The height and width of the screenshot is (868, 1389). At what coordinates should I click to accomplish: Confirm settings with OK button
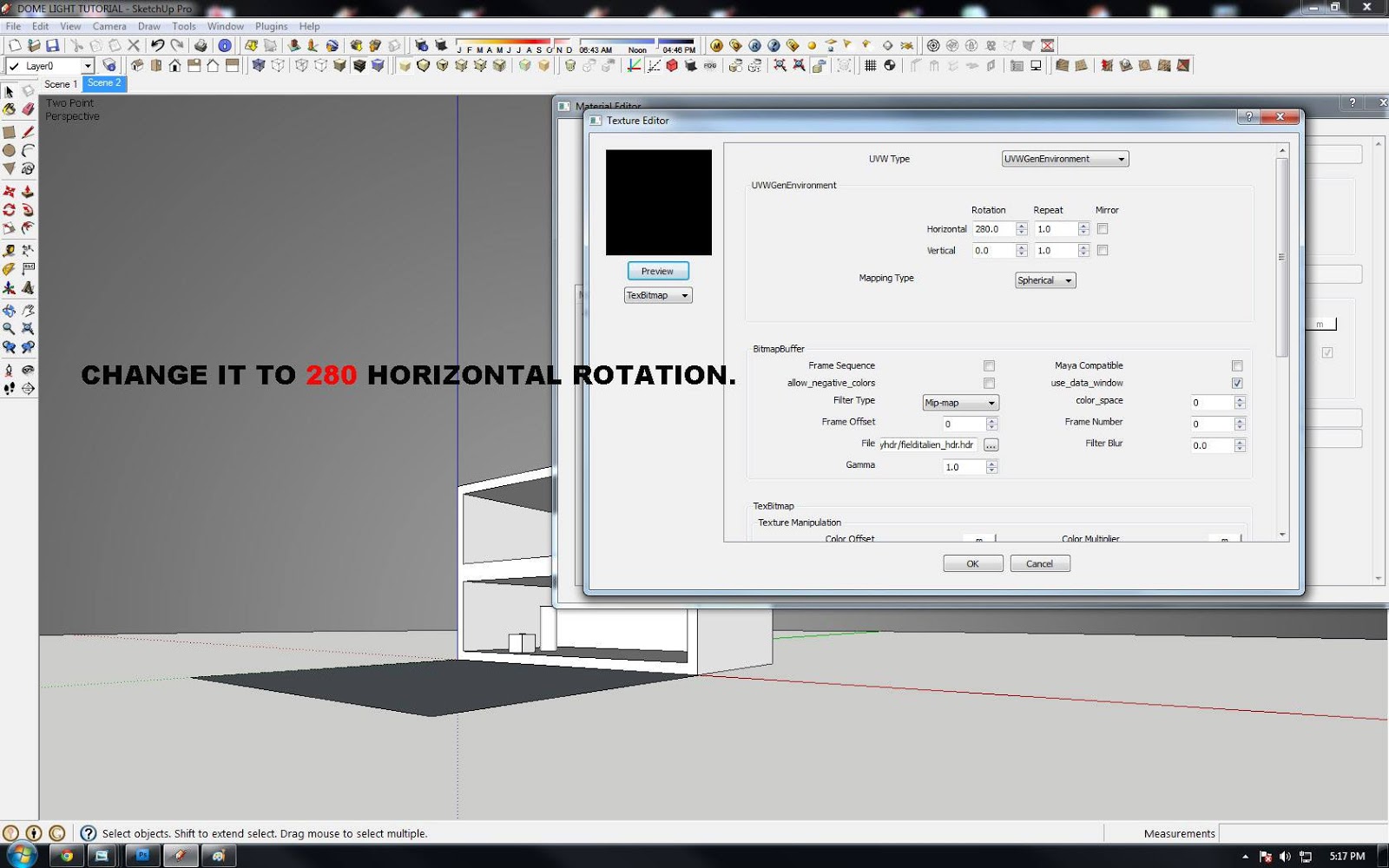click(972, 563)
